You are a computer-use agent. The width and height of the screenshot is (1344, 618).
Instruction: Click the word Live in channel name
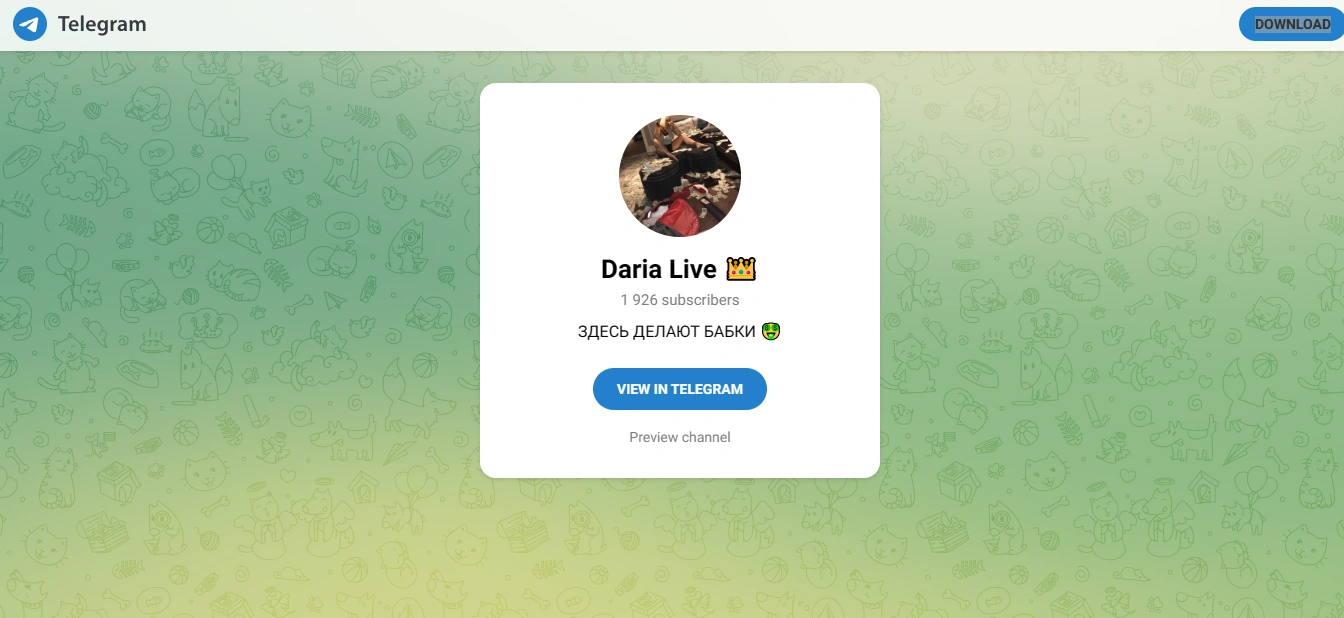click(x=693, y=269)
